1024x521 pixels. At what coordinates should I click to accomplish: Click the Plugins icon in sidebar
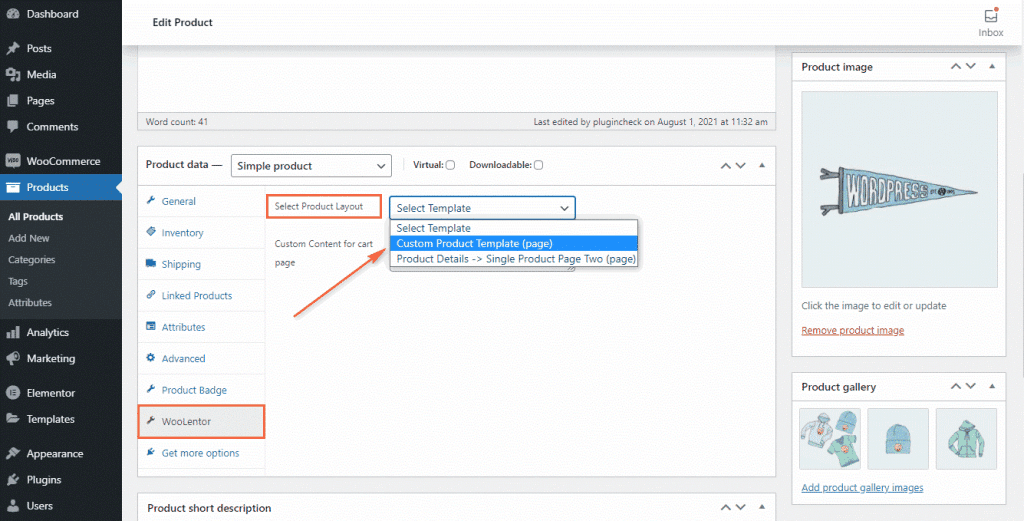coord(13,480)
